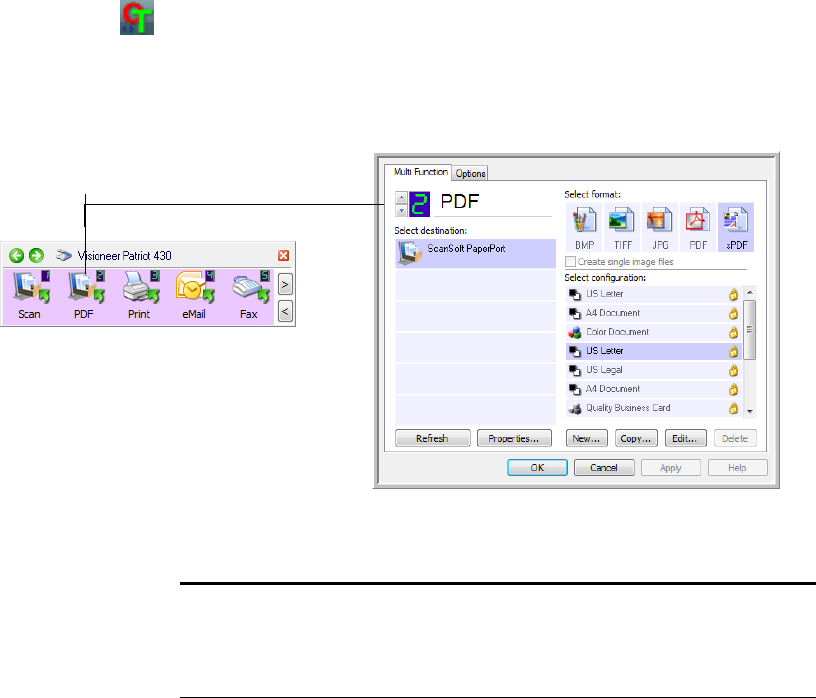Click the PDF button name field
Screen dimensions: 816x698
click(x=493, y=202)
